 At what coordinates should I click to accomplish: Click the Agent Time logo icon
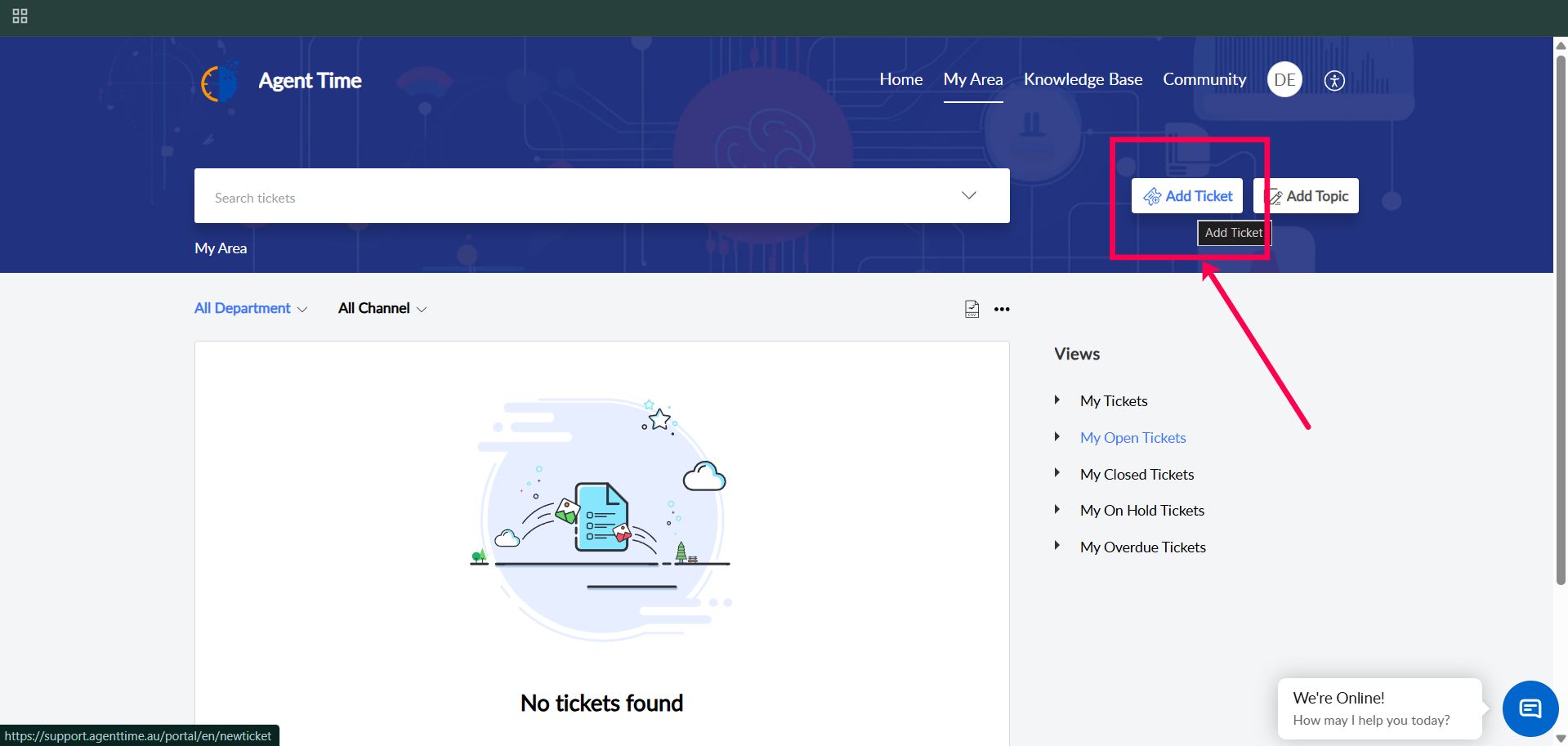click(x=220, y=82)
